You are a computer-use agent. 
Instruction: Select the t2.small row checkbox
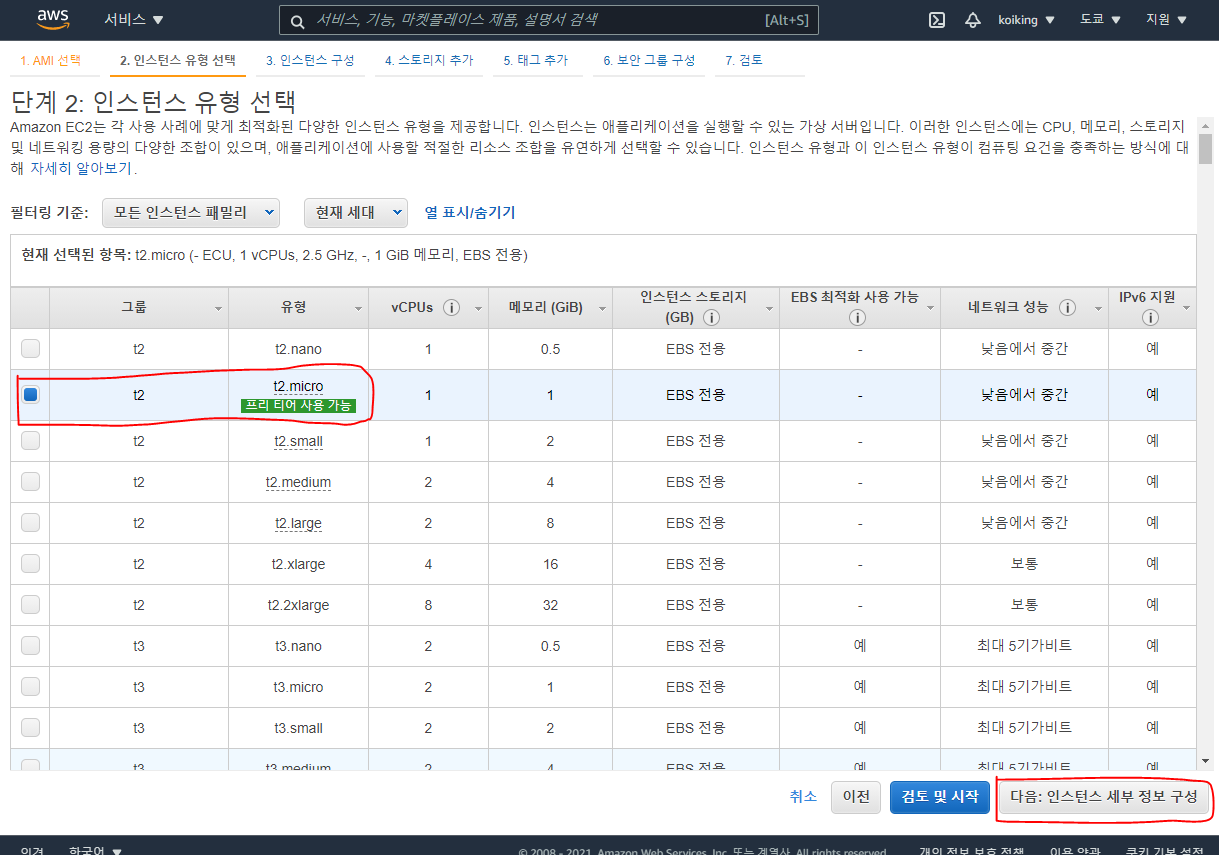pyautogui.click(x=31, y=440)
